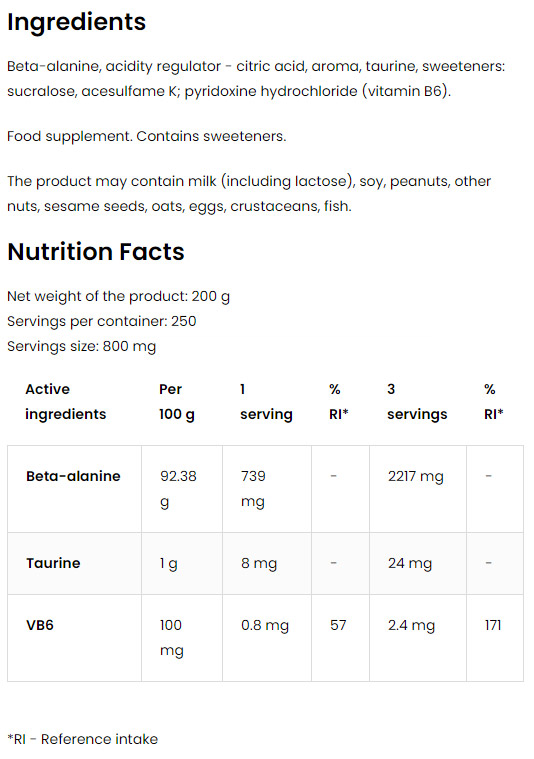534x759 pixels.
Task: Click the 1 serving column header
Action: [x=266, y=402]
